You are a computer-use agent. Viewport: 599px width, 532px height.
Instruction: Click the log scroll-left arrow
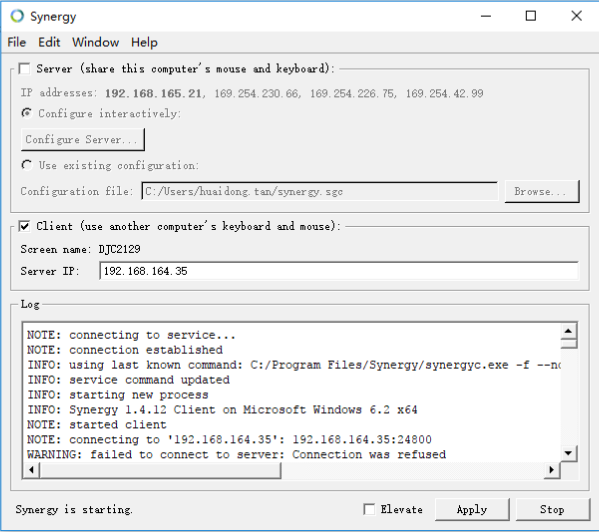[31, 470]
